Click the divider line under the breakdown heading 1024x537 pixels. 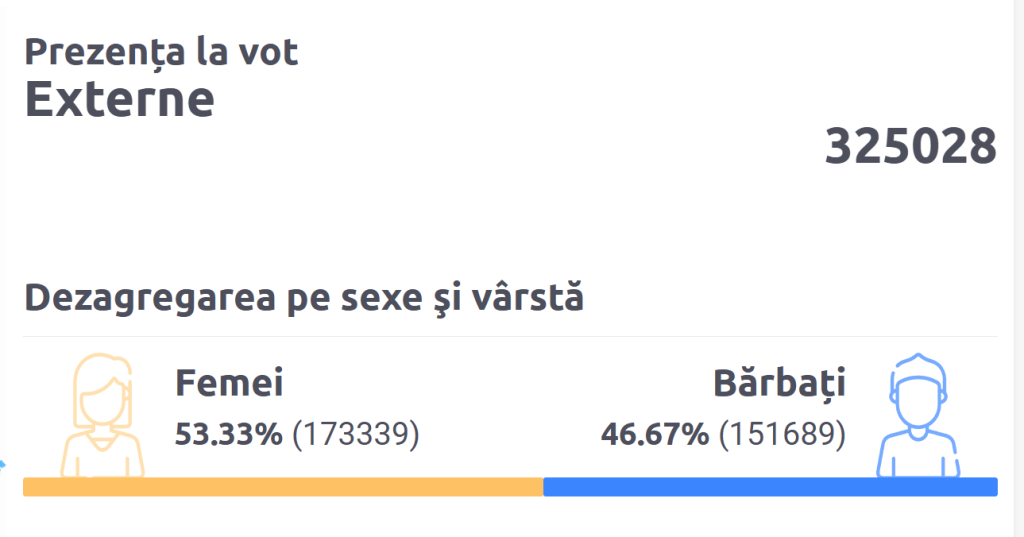(x=510, y=337)
